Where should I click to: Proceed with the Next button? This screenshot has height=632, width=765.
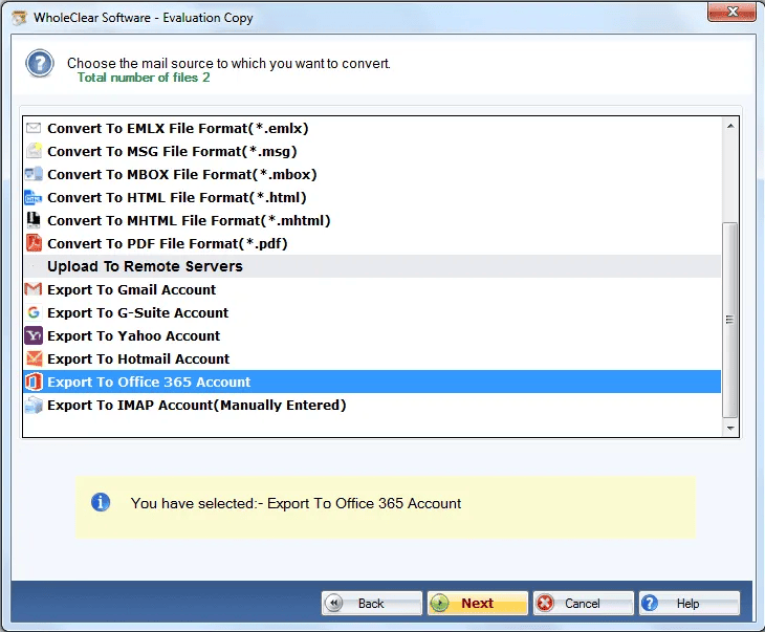tap(478, 603)
